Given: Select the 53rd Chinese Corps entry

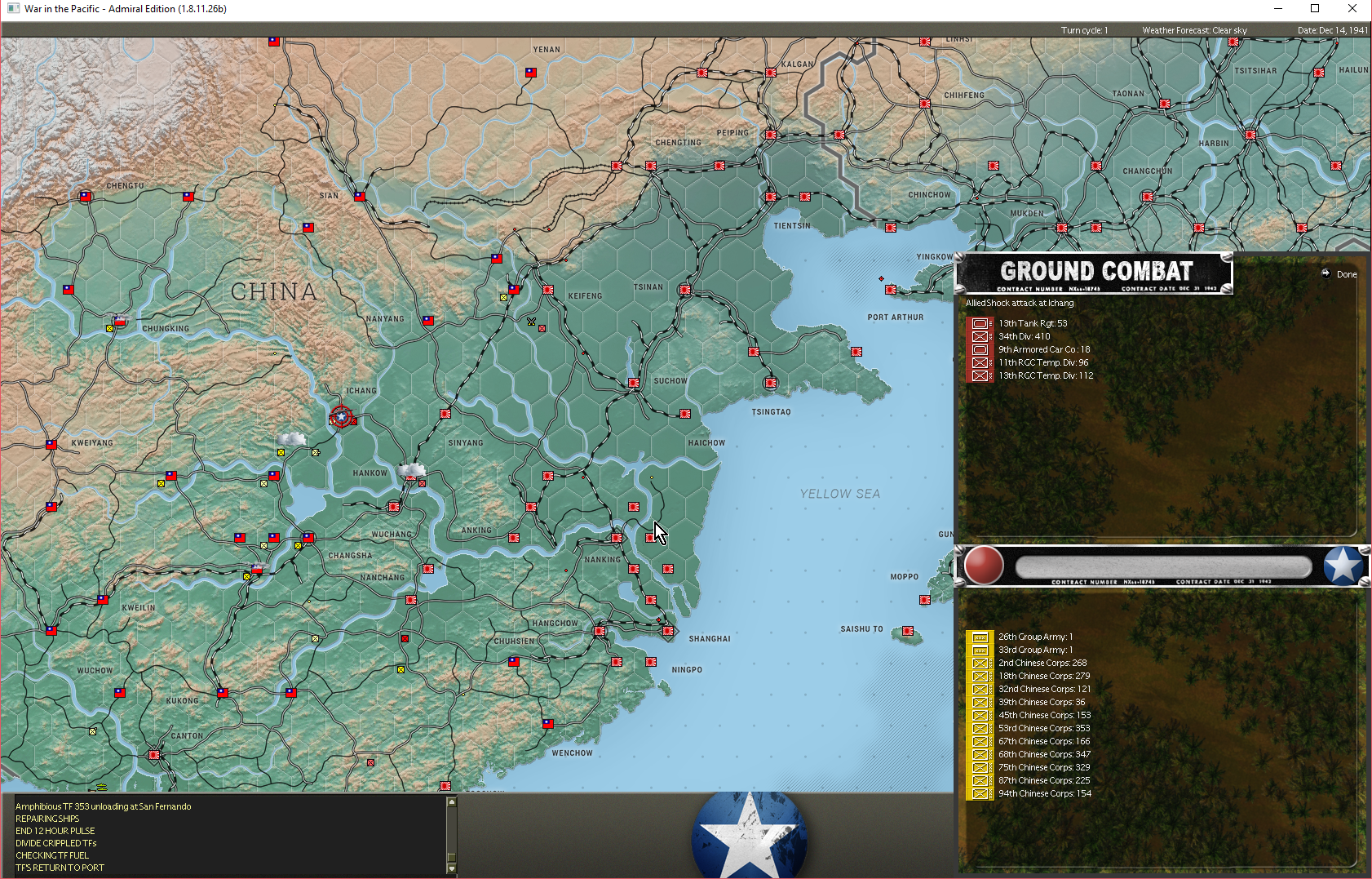Looking at the screenshot, I should [1044, 729].
